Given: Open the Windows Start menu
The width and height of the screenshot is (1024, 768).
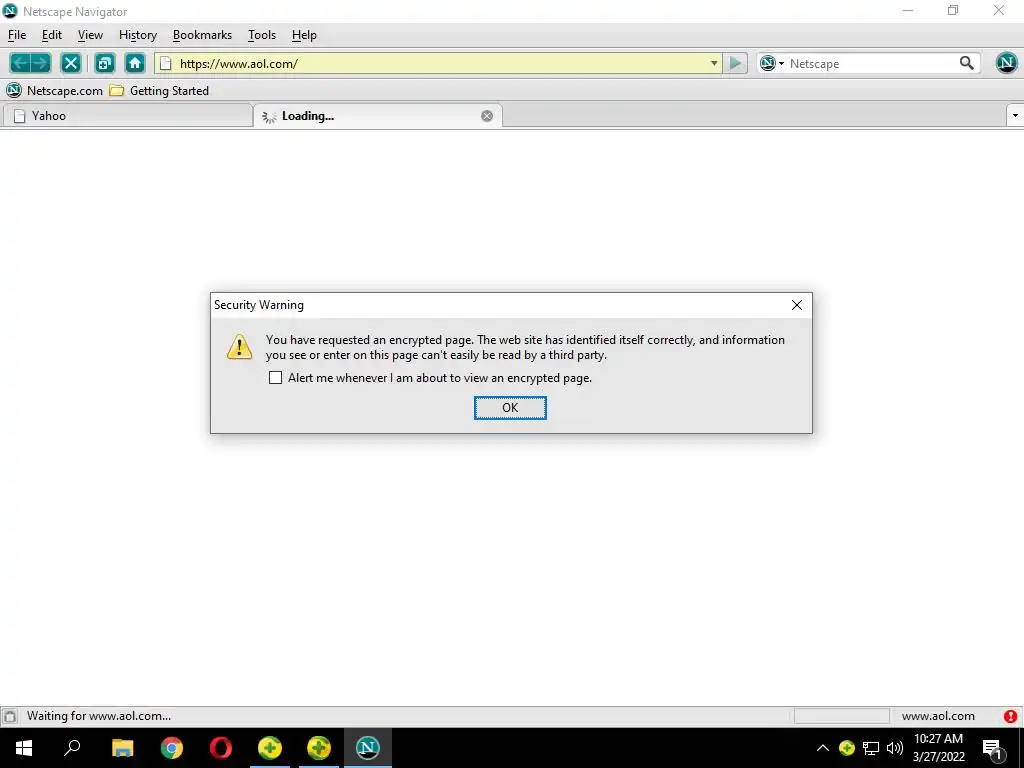Looking at the screenshot, I should (24, 748).
